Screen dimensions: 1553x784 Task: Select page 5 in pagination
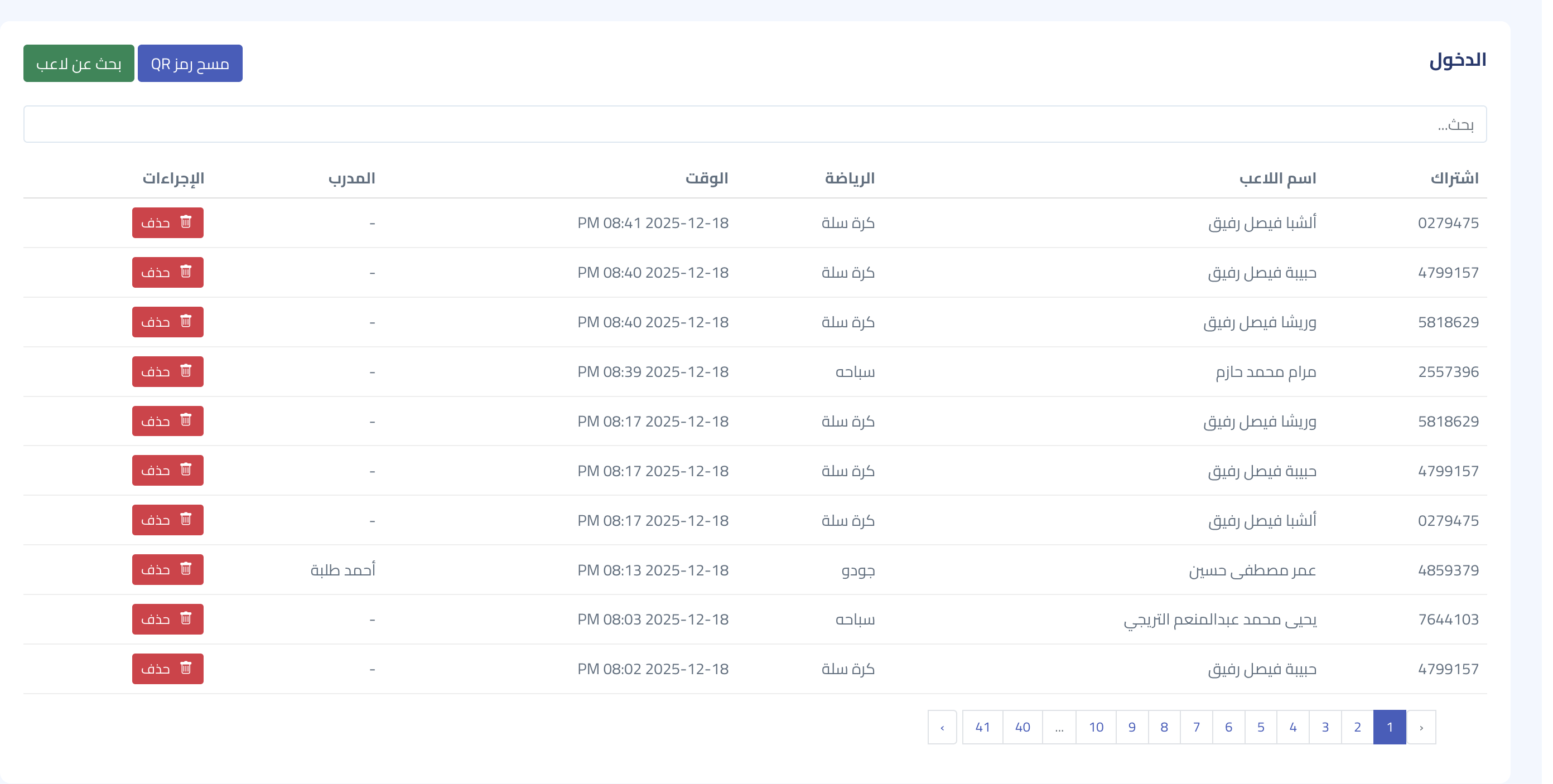pyautogui.click(x=1261, y=727)
